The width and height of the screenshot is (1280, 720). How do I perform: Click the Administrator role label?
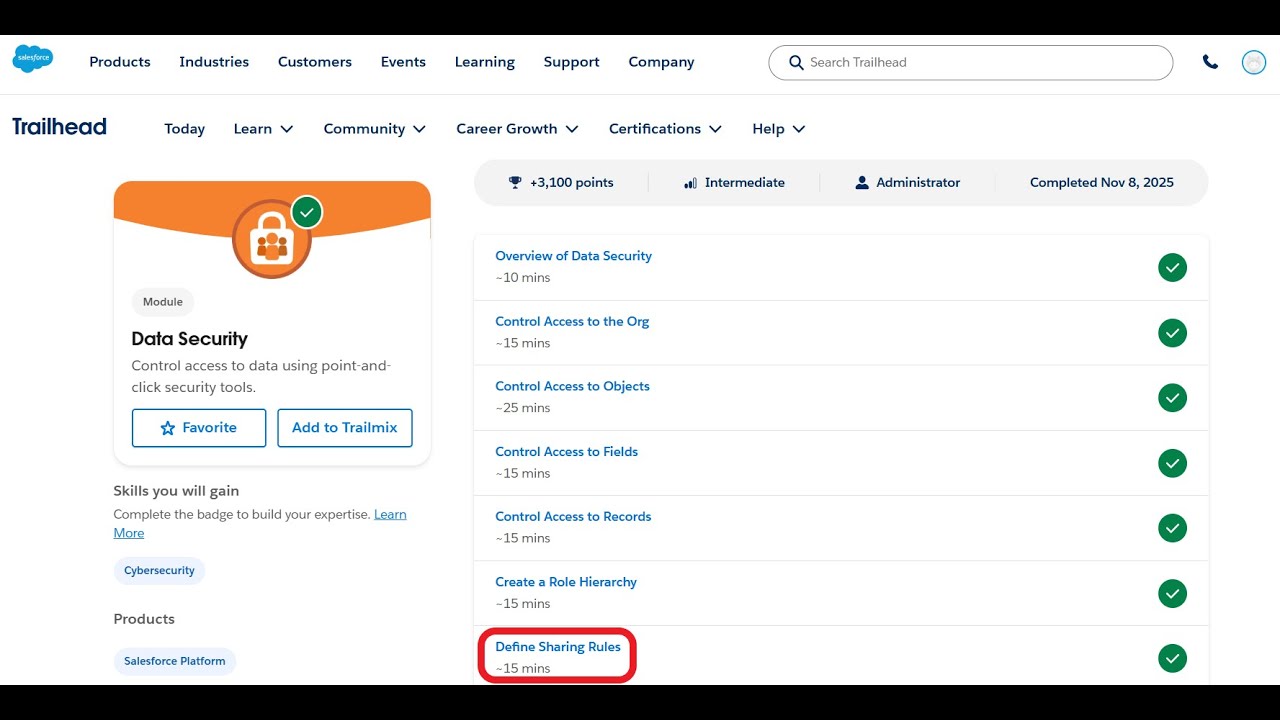[918, 183]
